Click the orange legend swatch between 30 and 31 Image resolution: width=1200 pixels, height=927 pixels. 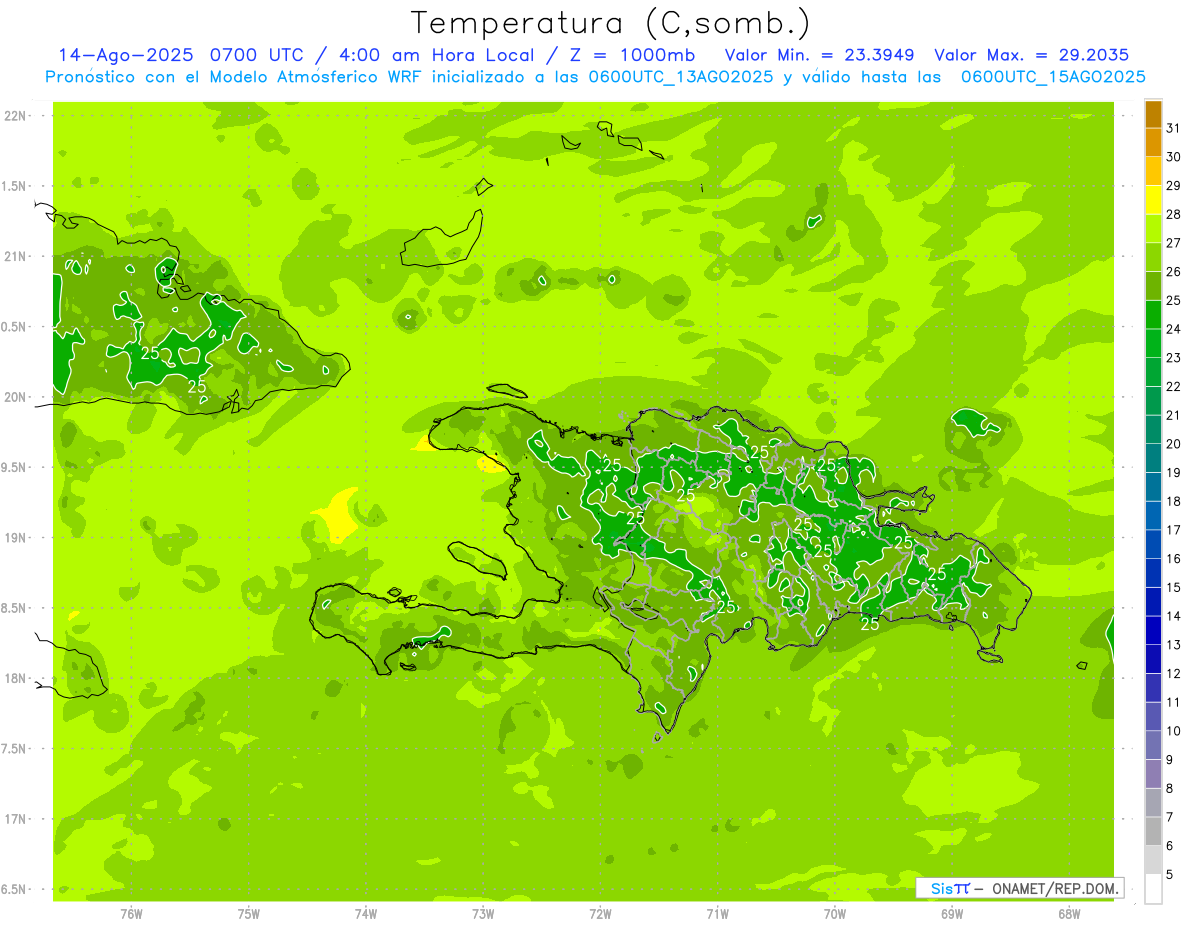tap(1153, 143)
